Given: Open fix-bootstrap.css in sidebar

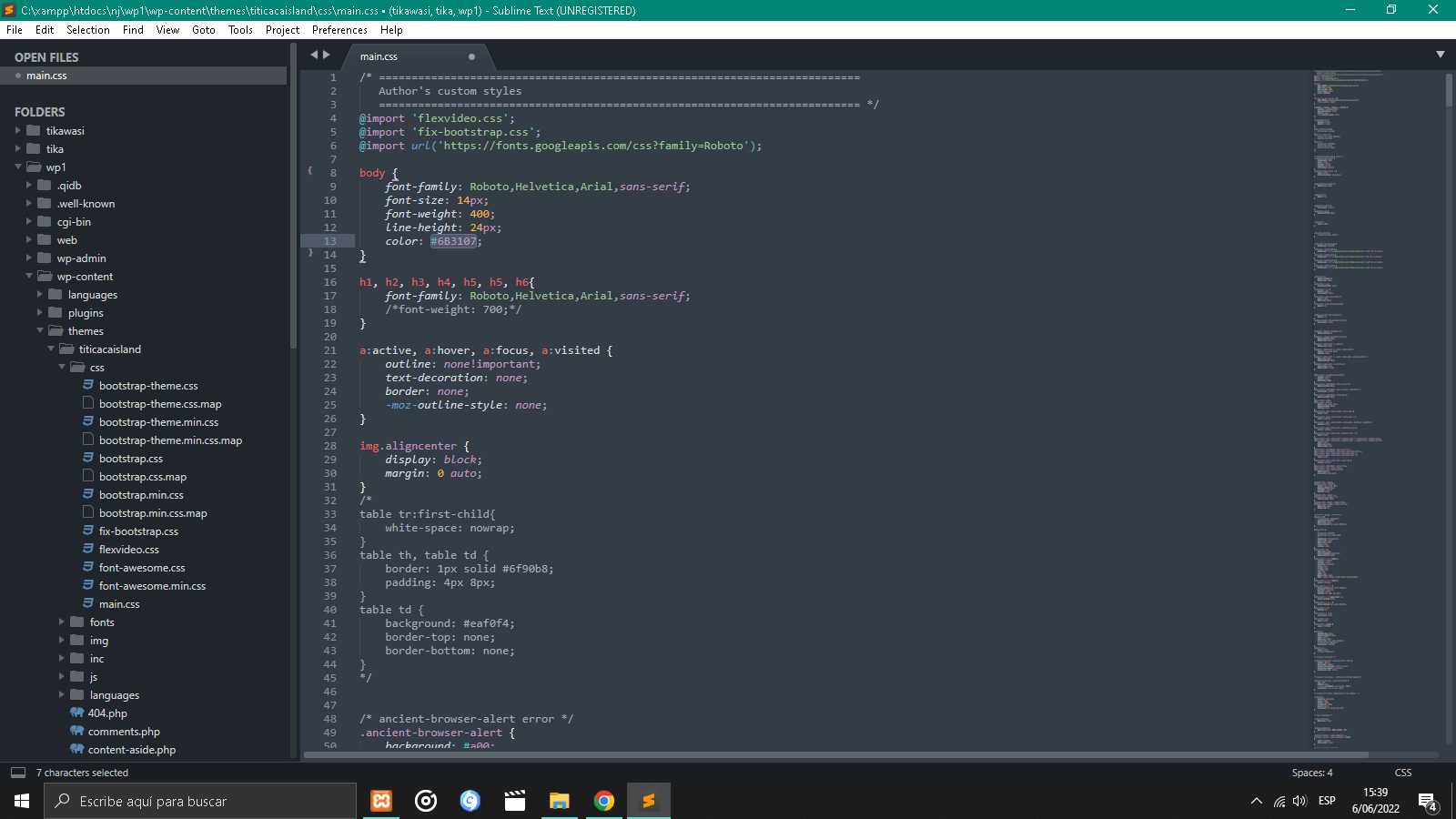Looking at the screenshot, I should pyautogui.click(x=138, y=531).
